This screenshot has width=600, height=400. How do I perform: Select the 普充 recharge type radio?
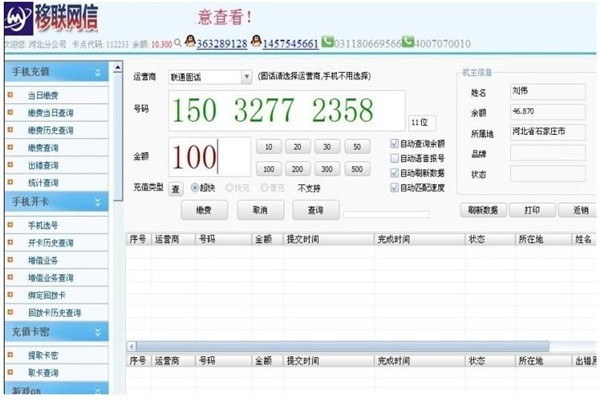[264, 188]
